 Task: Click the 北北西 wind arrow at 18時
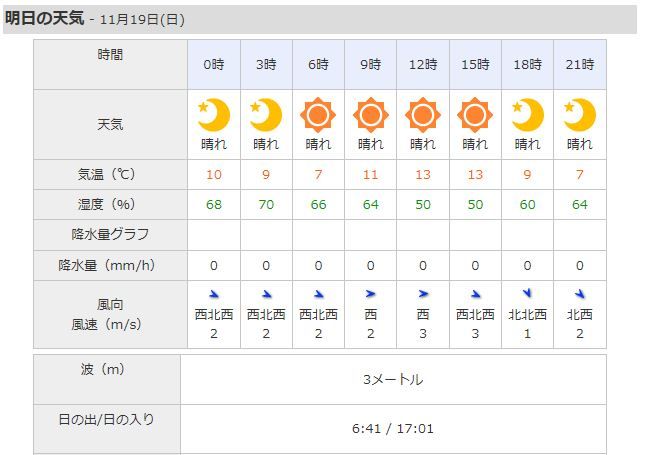[x=527, y=293]
